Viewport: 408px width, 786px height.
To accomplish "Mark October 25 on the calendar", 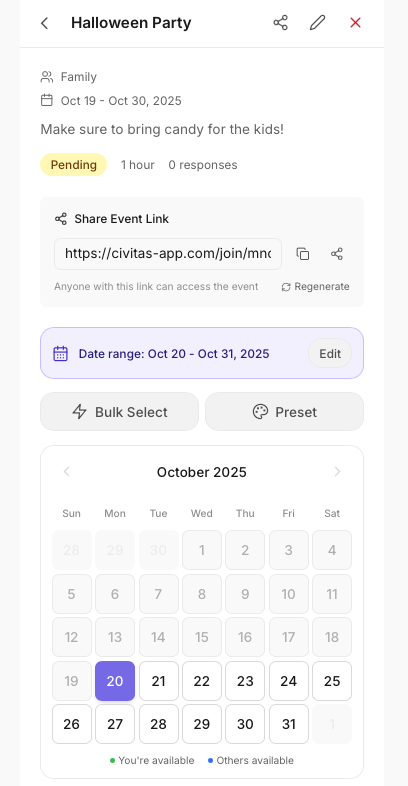I will [x=332, y=681].
